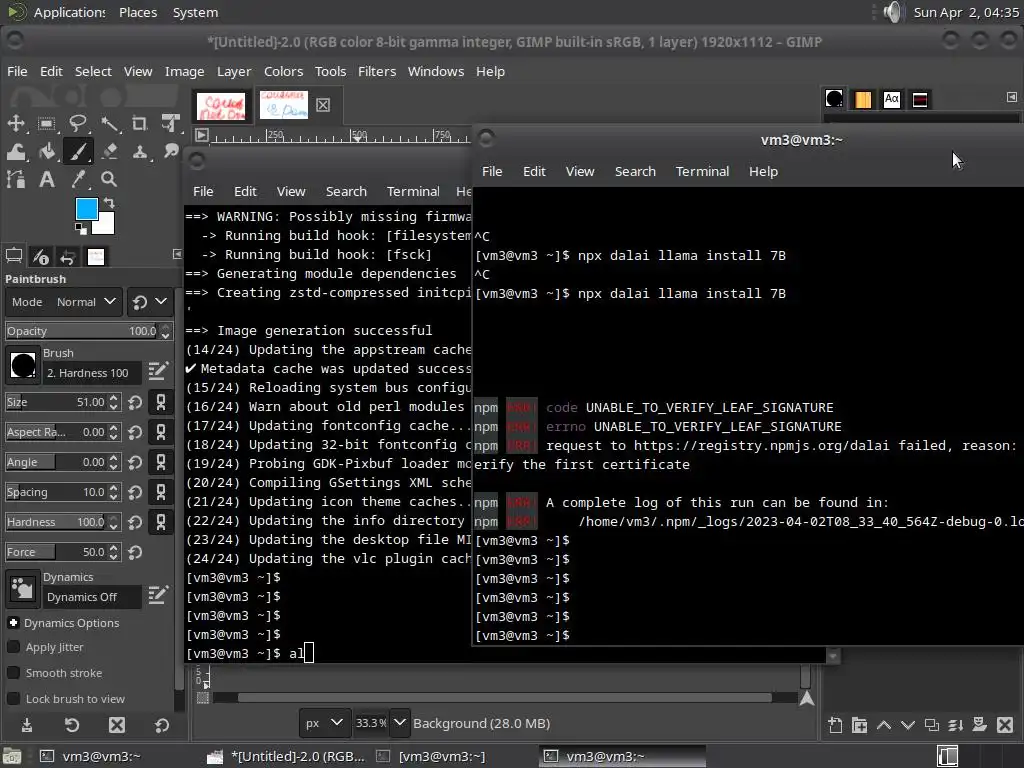Screen dimensions: 1024x768
Task: Reset colors to default black and white
Action: (80, 229)
